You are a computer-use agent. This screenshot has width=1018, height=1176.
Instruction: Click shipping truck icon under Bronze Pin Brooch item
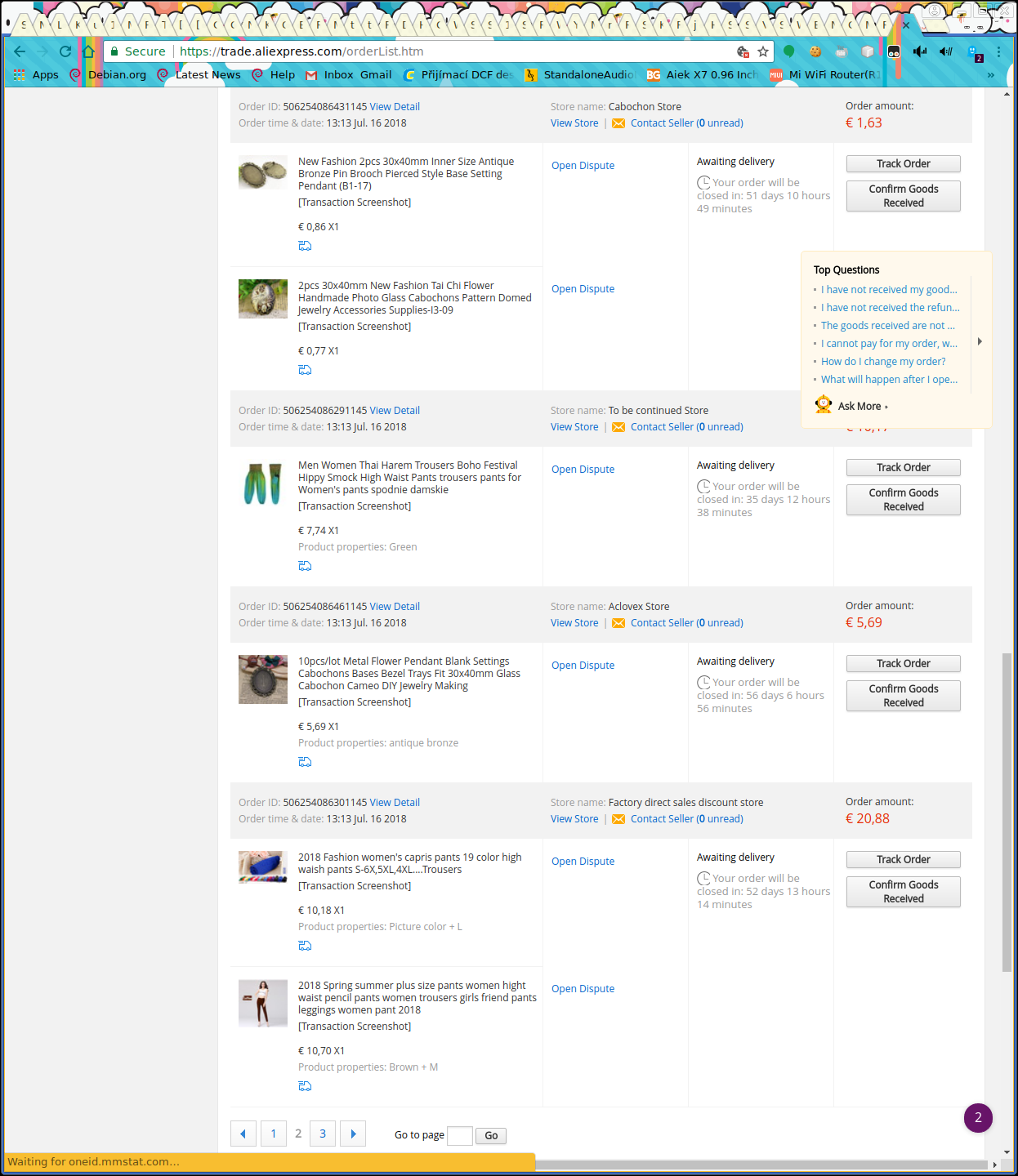[305, 246]
